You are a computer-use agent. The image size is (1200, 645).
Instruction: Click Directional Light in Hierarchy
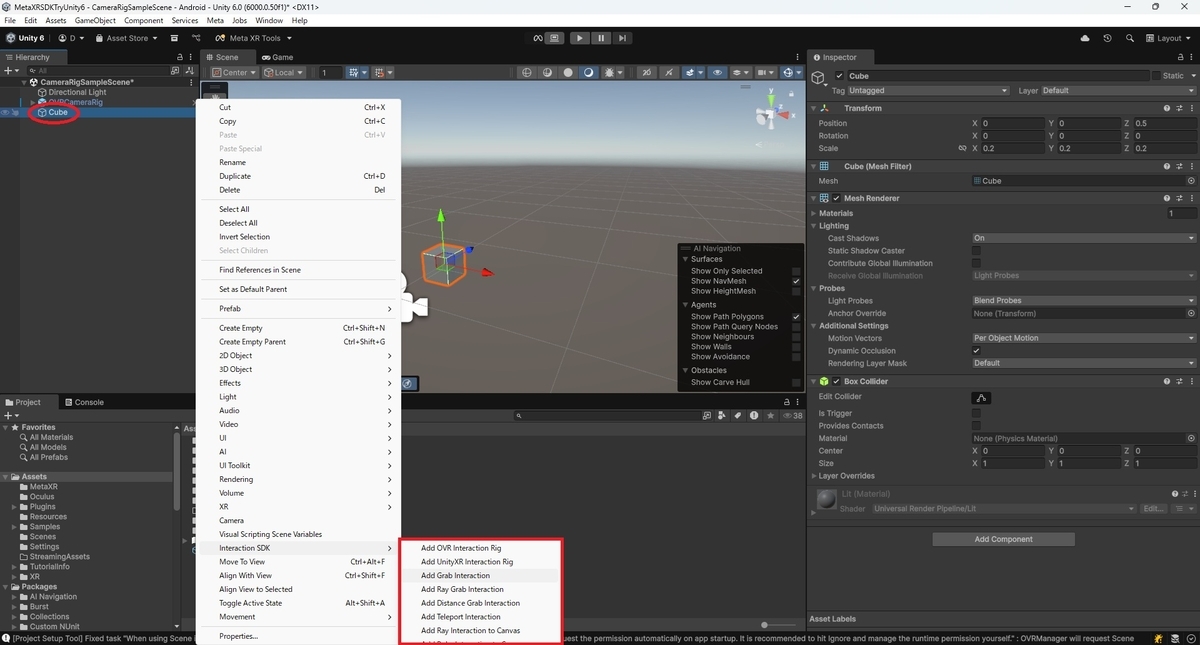pos(77,92)
